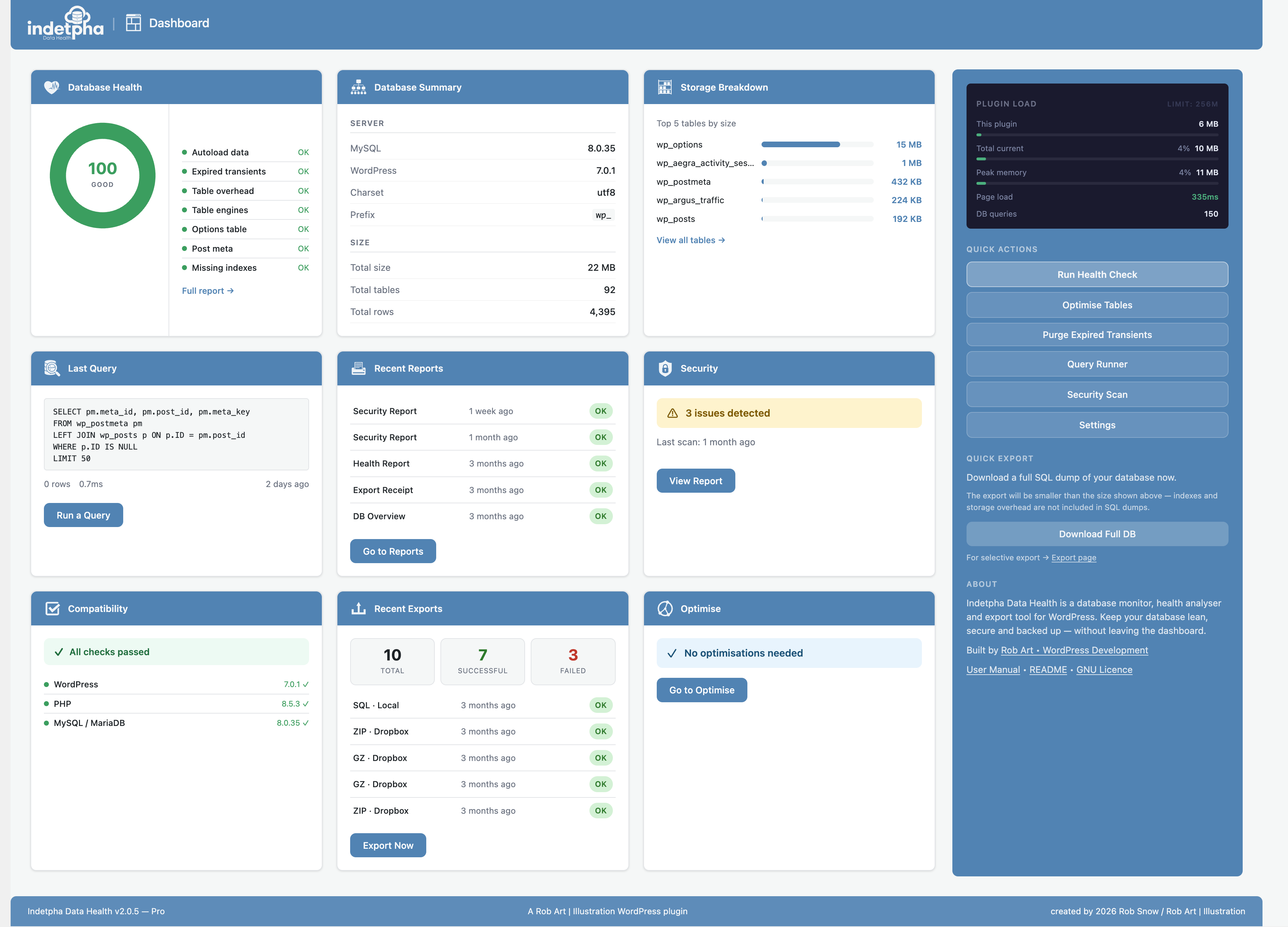This screenshot has height=927, width=1288.
Task: Click the Peak memory usage bar
Action: (x=1096, y=183)
